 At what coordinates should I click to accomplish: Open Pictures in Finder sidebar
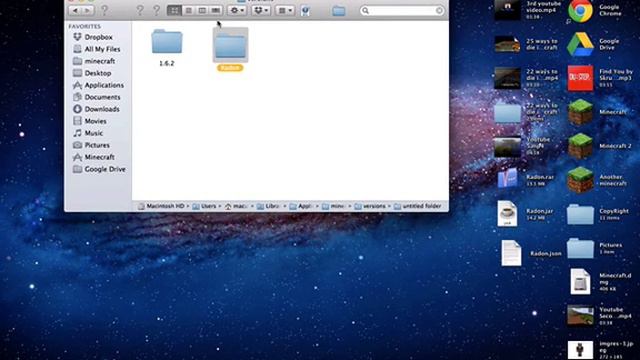pos(98,145)
